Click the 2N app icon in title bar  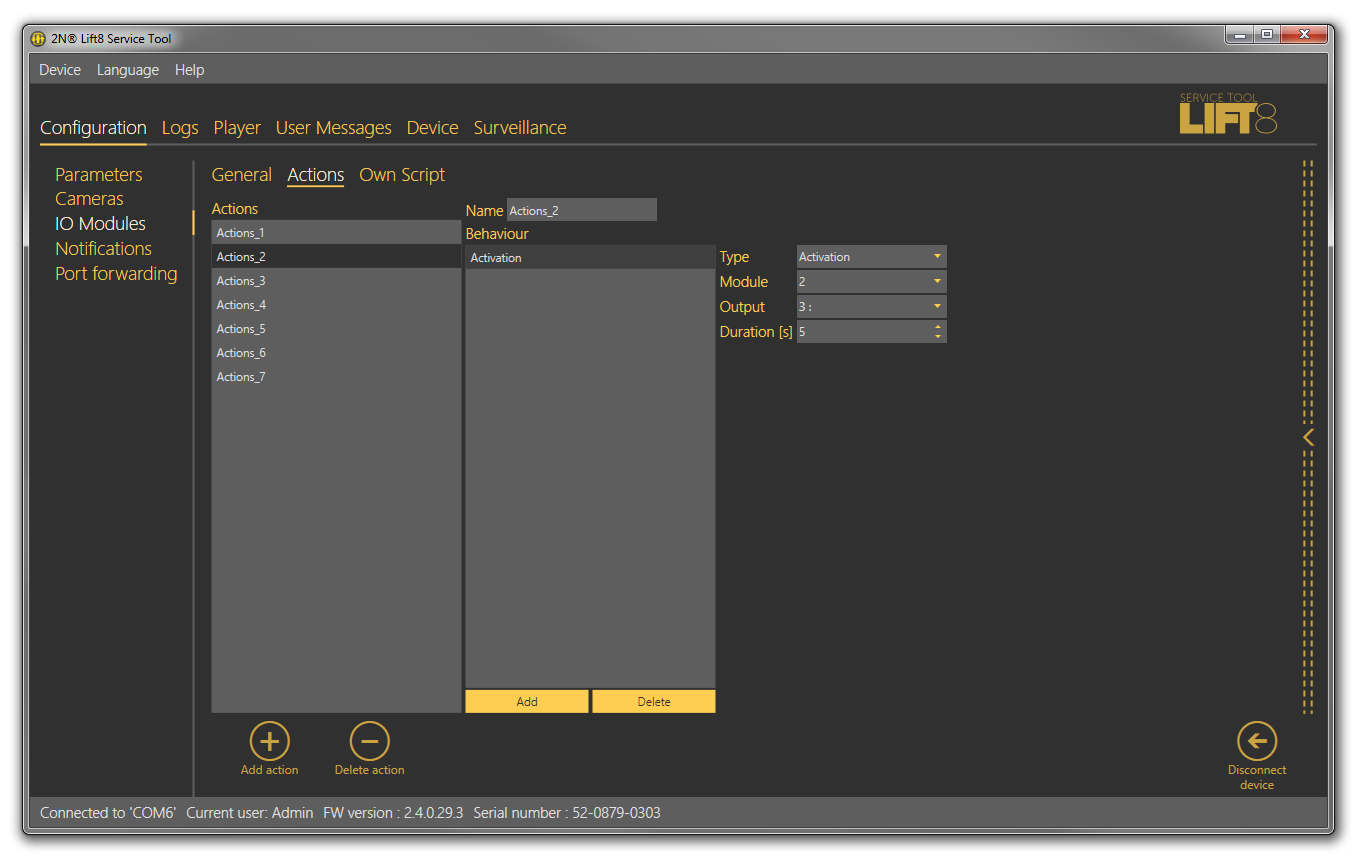coord(38,39)
